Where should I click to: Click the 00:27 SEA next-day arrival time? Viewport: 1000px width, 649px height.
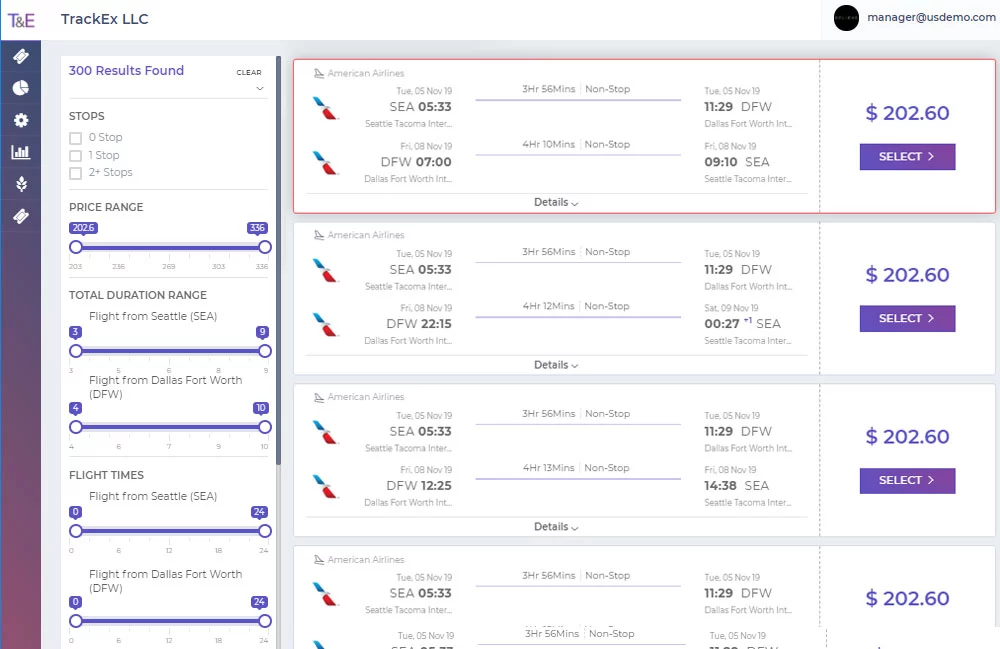point(742,324)
